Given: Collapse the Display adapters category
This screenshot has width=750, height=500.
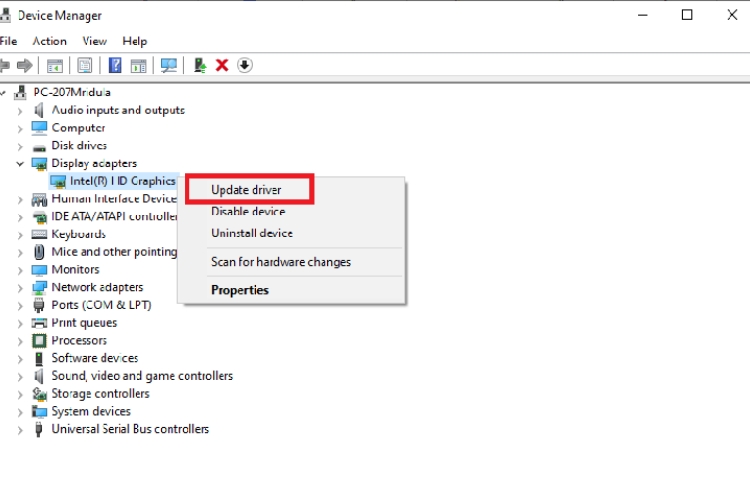Looking at the screenshot, I should click(20, 163).
